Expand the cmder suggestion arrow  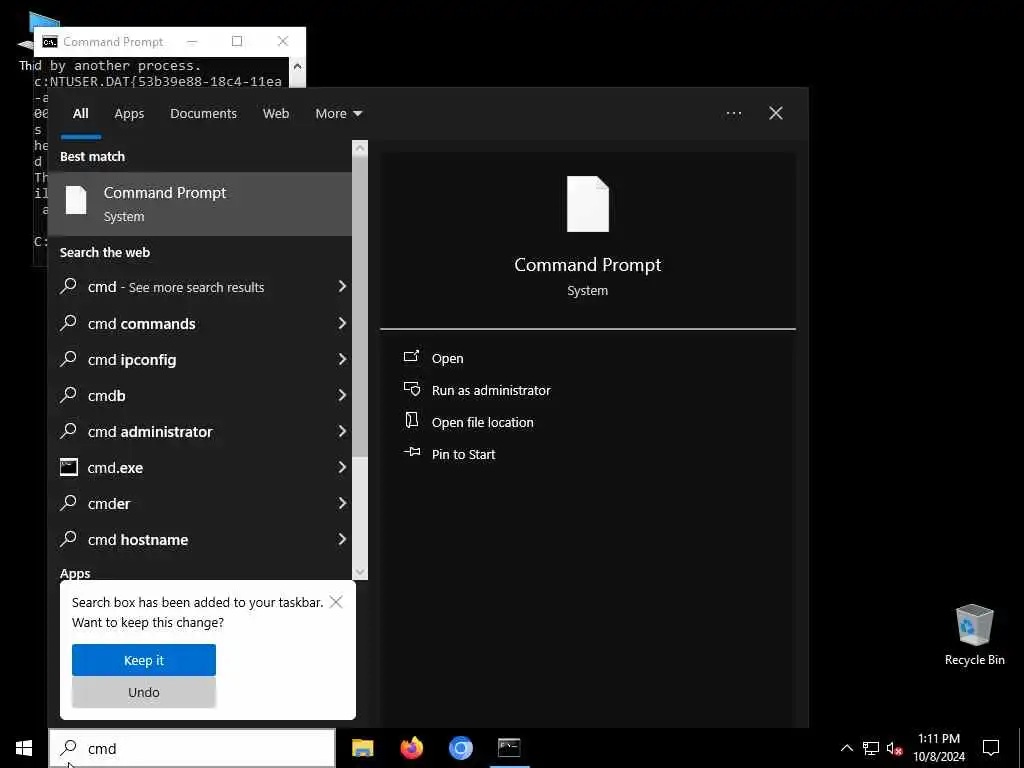click(342, 503)
